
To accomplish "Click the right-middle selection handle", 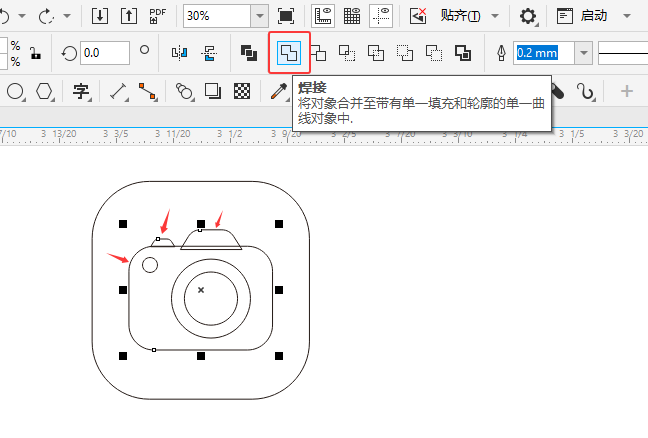I will pyautogui.click(x=279, y=290).
